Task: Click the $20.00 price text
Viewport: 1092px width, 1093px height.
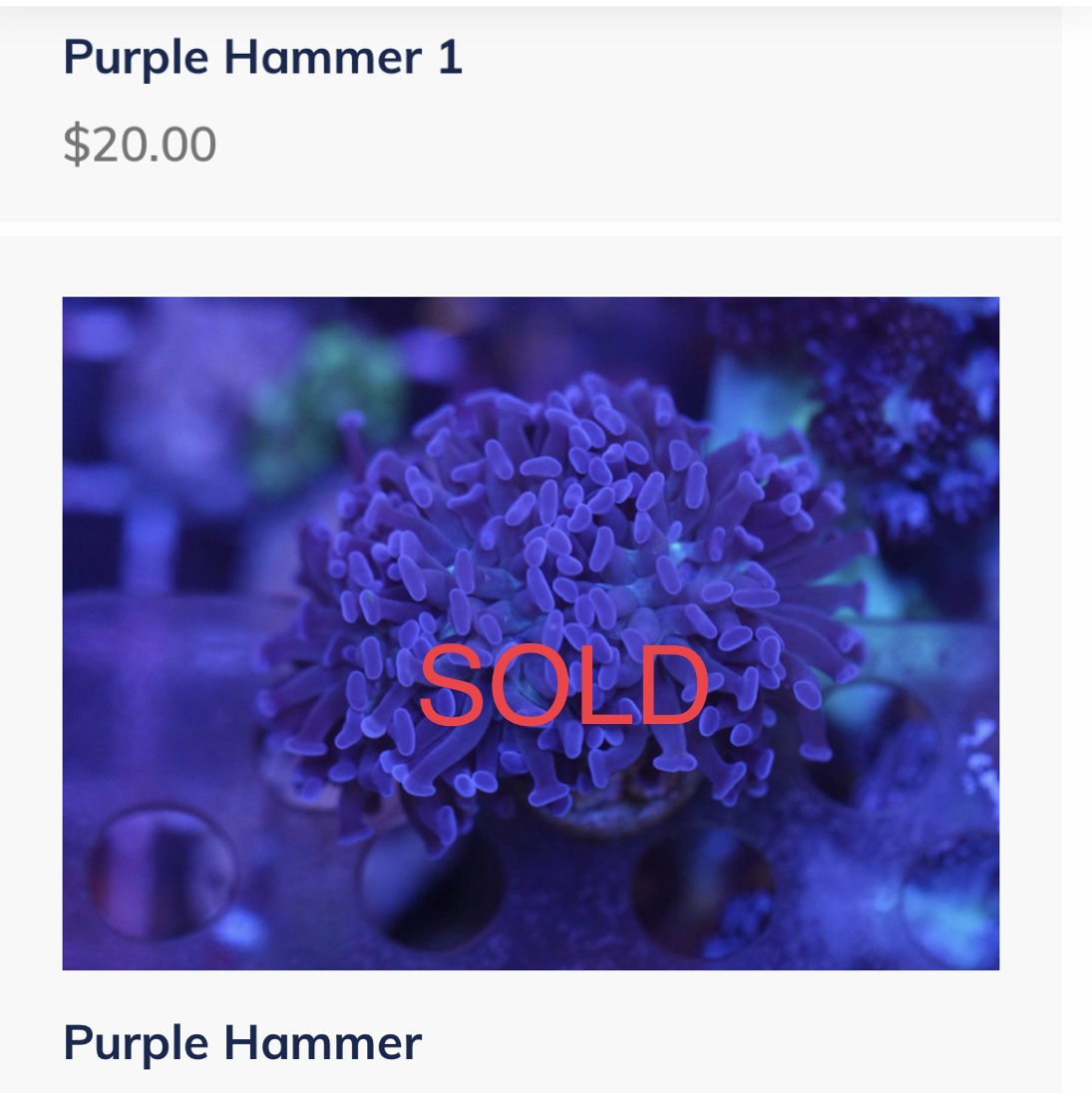Action: coord(140,144)
